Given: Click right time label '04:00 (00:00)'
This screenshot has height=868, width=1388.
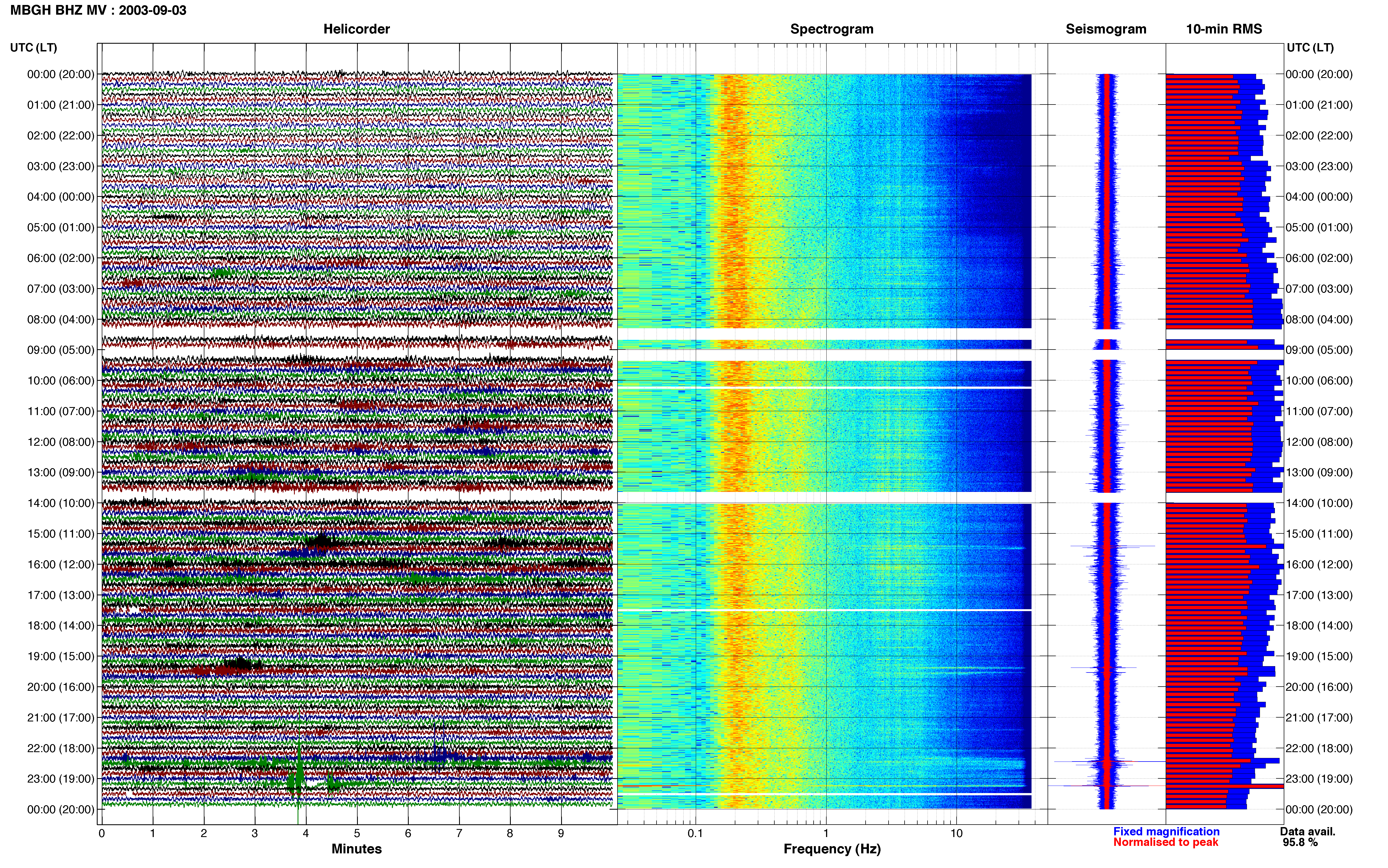Looking at the screenshot, I should click(1319, 197).
